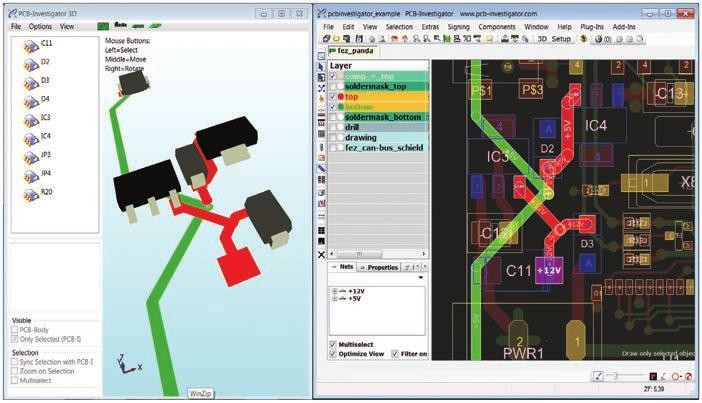Select the JP4 component in the 3D list
702x403 pixels.
click(37, 175)
